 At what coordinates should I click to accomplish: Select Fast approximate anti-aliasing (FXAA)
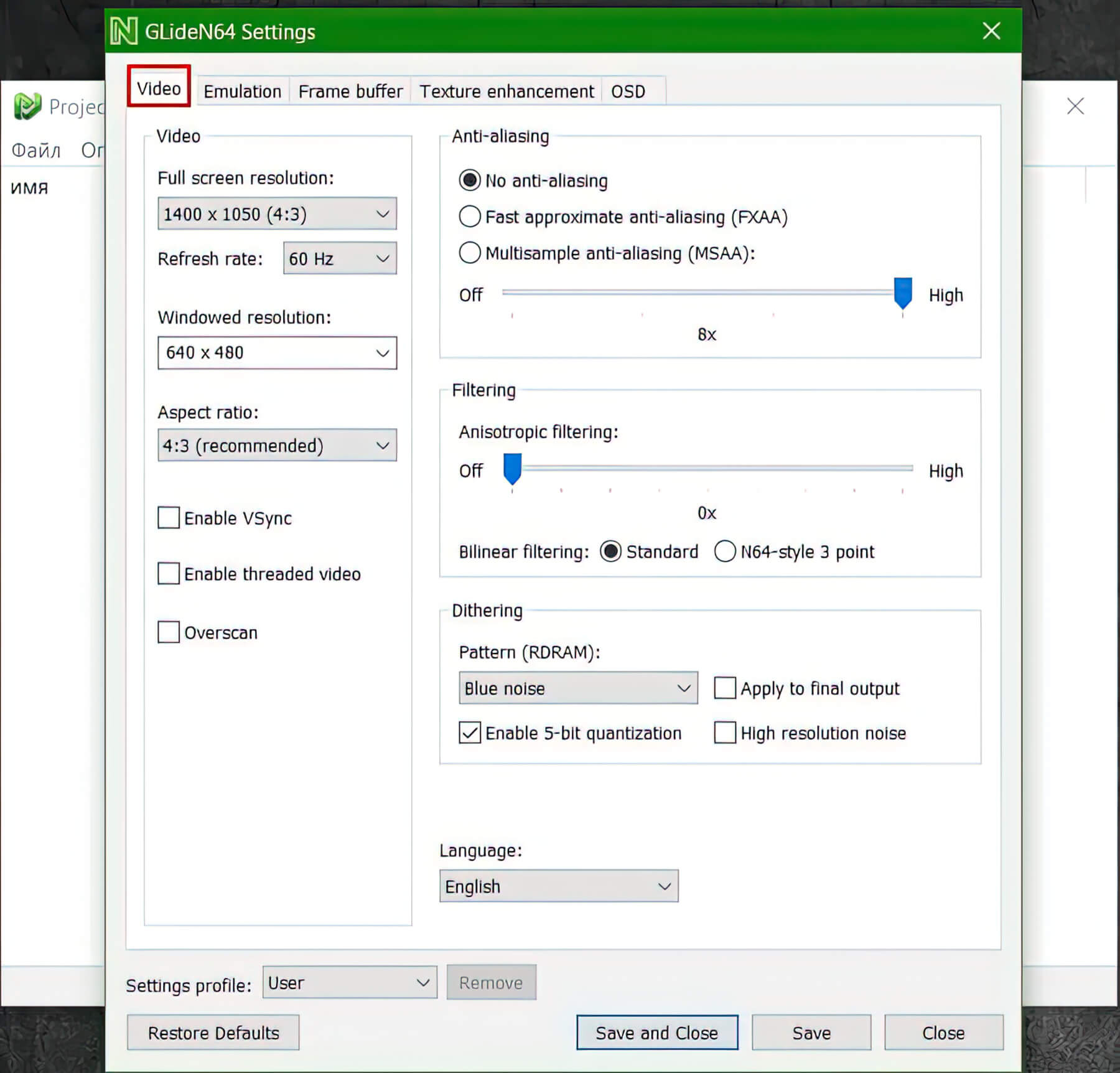pos(470,217)
